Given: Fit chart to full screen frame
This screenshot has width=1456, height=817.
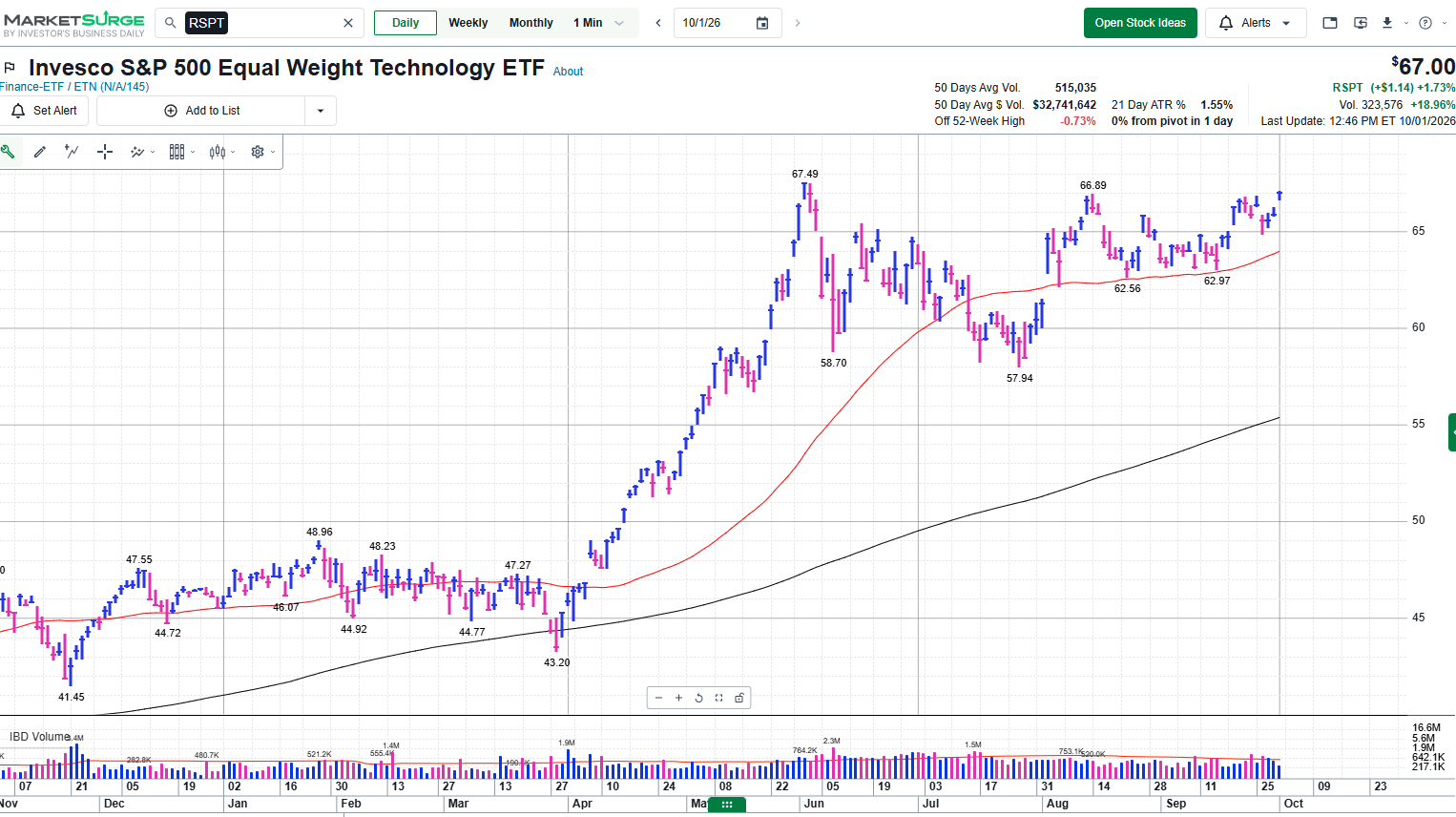Looking at the screenshot, I should click(718, 698).
